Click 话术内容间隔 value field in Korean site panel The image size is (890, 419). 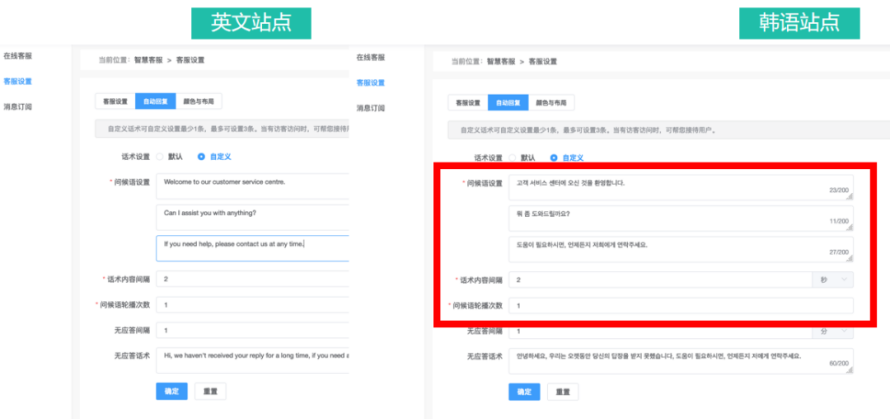(661, 280)
